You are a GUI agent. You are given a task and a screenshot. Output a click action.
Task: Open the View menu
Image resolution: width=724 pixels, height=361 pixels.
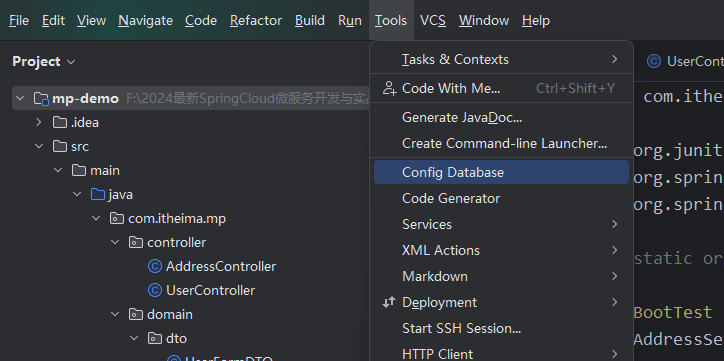[x=91, y=21]
